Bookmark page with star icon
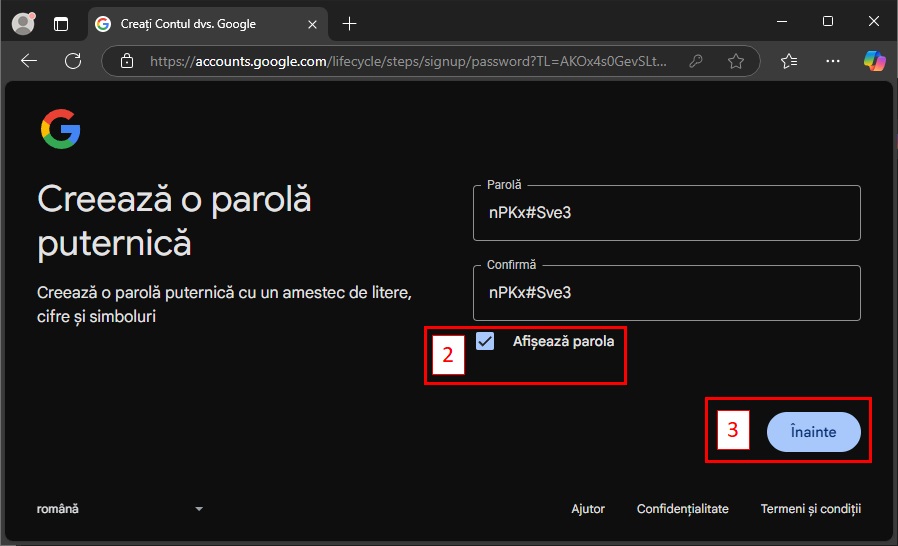The height and width of the screenshot is (546, 898). coord(736,61)
